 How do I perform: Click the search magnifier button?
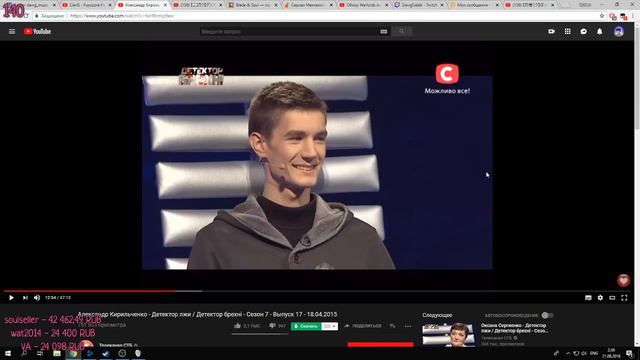402,31
